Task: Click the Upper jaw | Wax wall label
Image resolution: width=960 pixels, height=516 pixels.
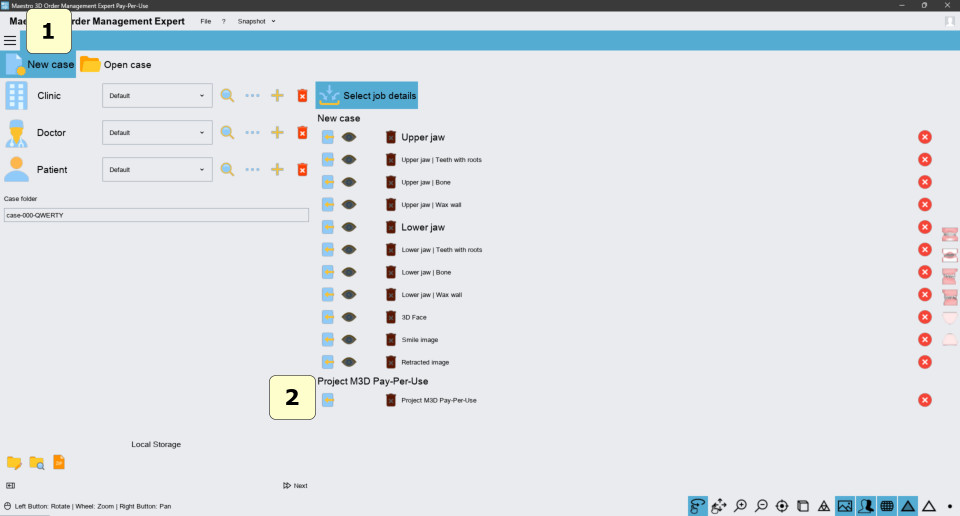Action: click(x=431, y=205)
